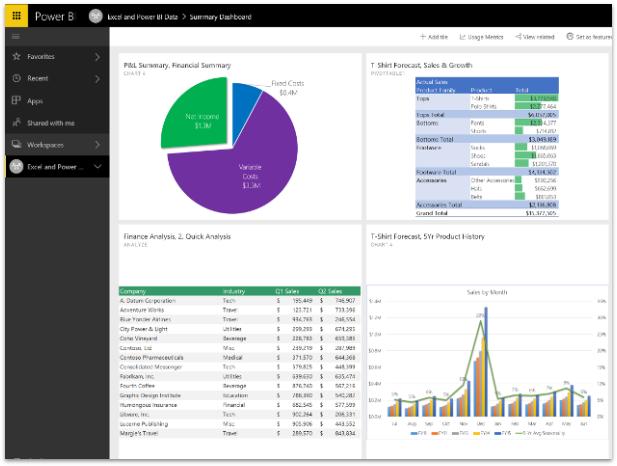
Task: Open the Apps icon in sidebar
Action: [x=16, y=101]
